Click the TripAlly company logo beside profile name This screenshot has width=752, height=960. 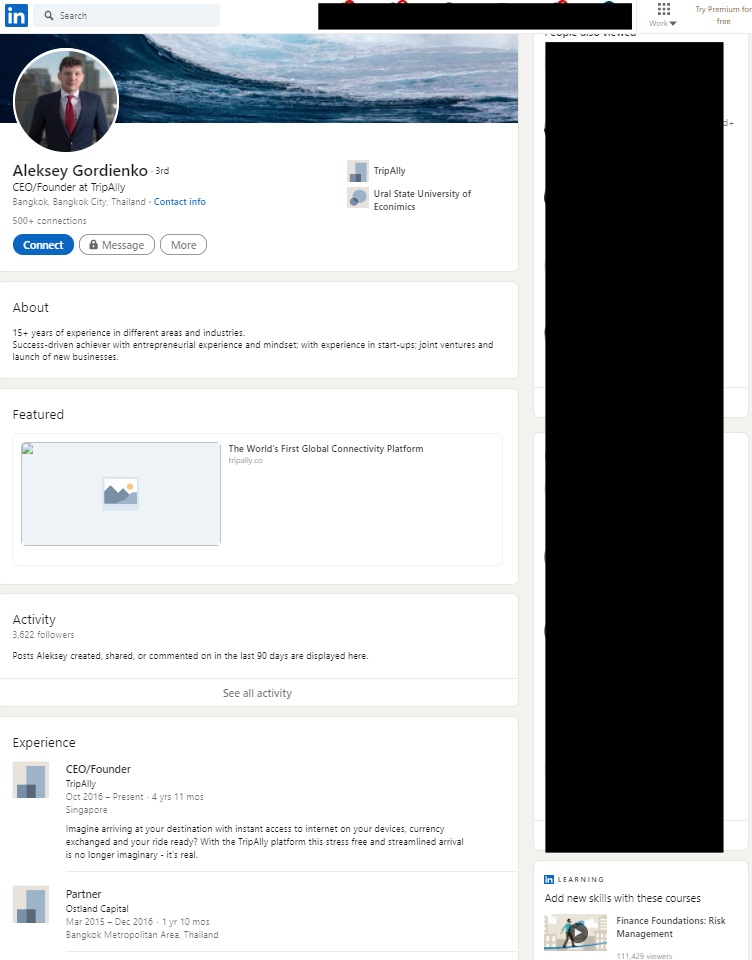point(358,171)
